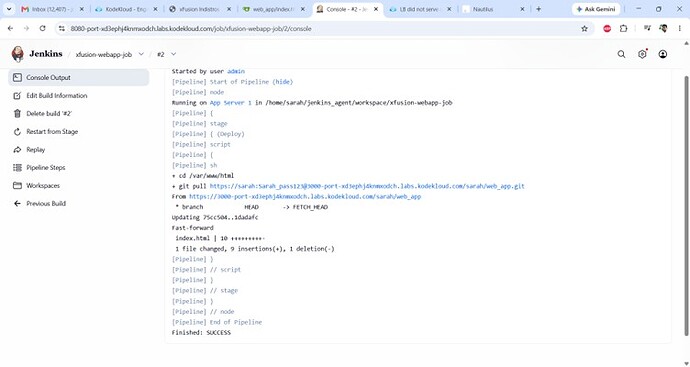Open Workspaces in sidebar
Image resolution: width=690 pixels, height=367 pixels.
[x=43, y=186]
